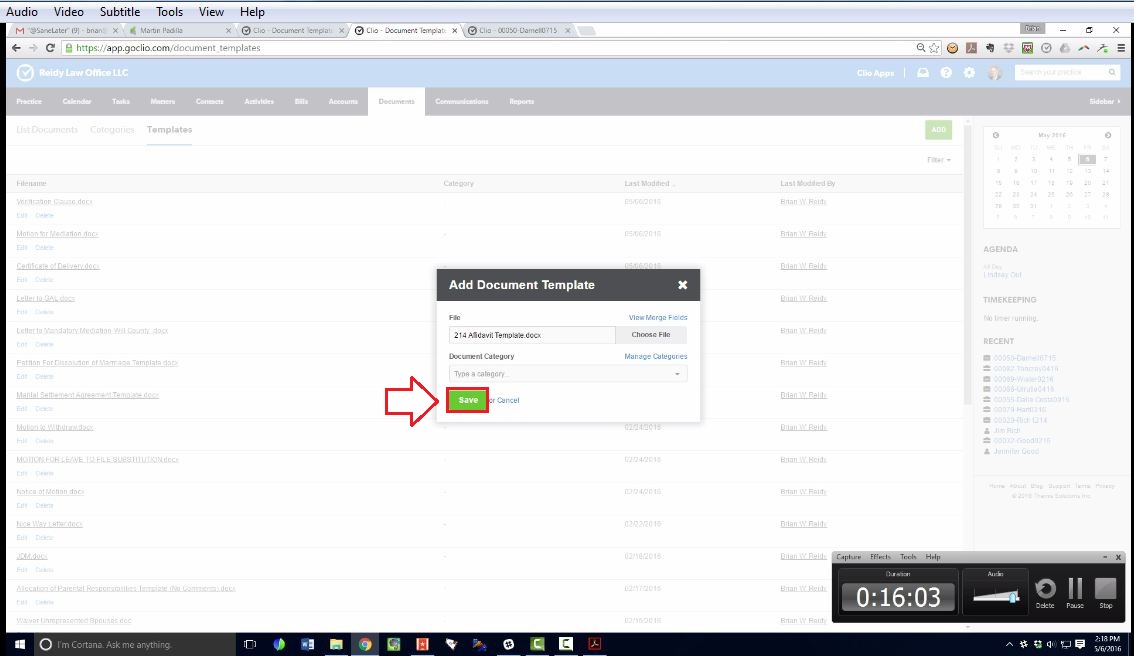Go back in the browser
The image size is (1134, 656).
16,48
